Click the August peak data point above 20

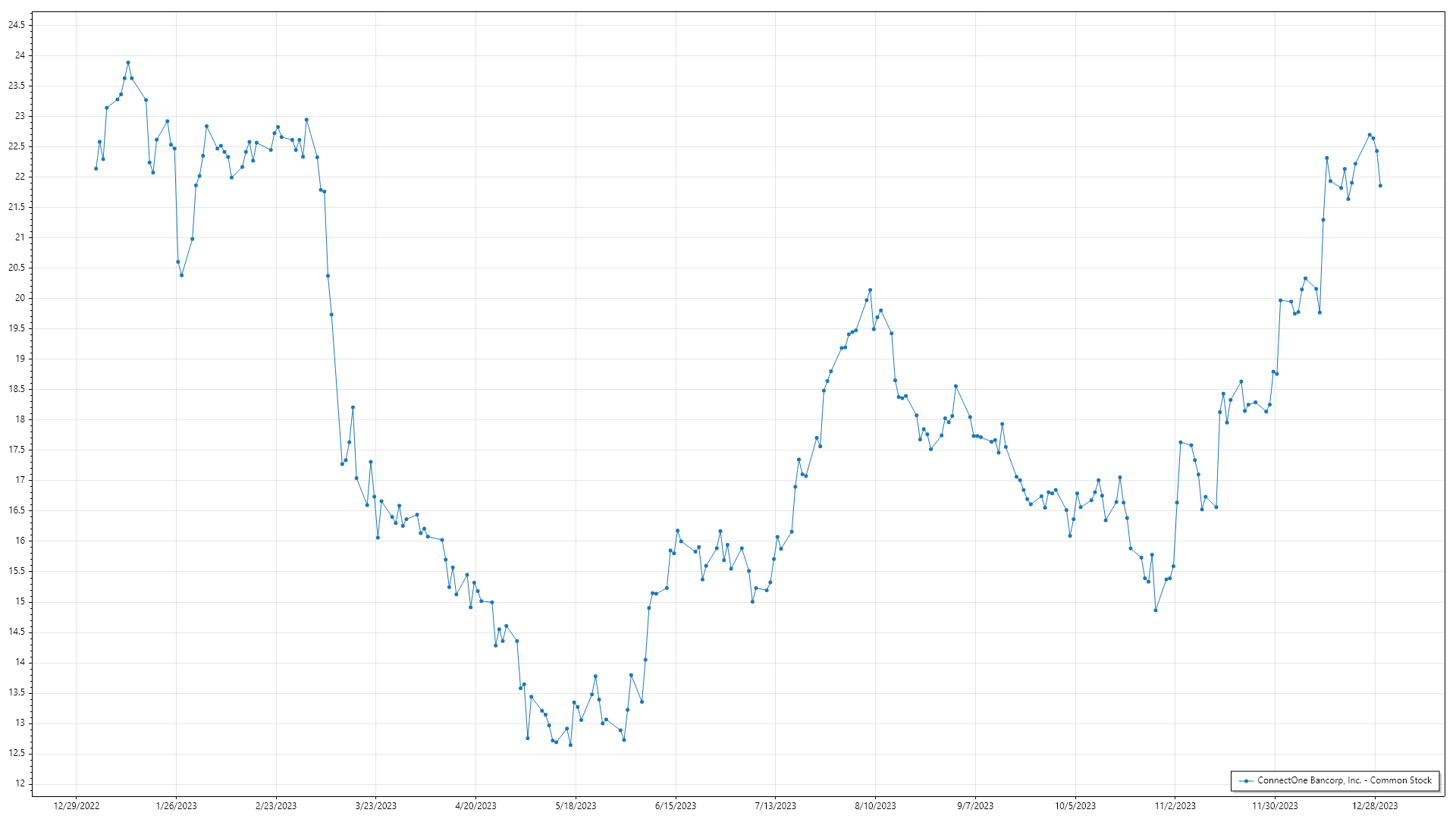pyautogui.click(x=870, y=290)
